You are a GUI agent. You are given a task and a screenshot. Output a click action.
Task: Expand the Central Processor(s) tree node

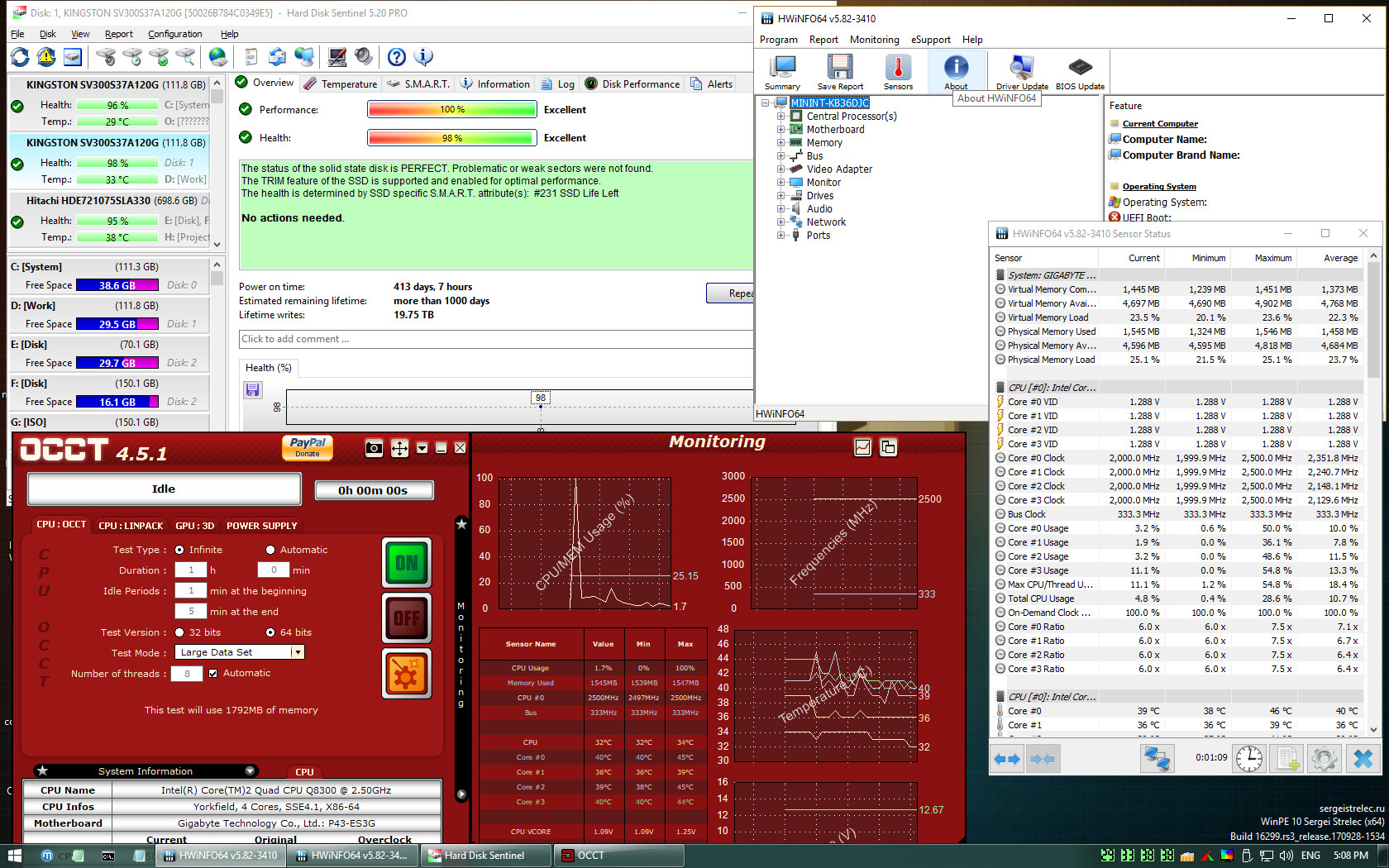(780, 117)
